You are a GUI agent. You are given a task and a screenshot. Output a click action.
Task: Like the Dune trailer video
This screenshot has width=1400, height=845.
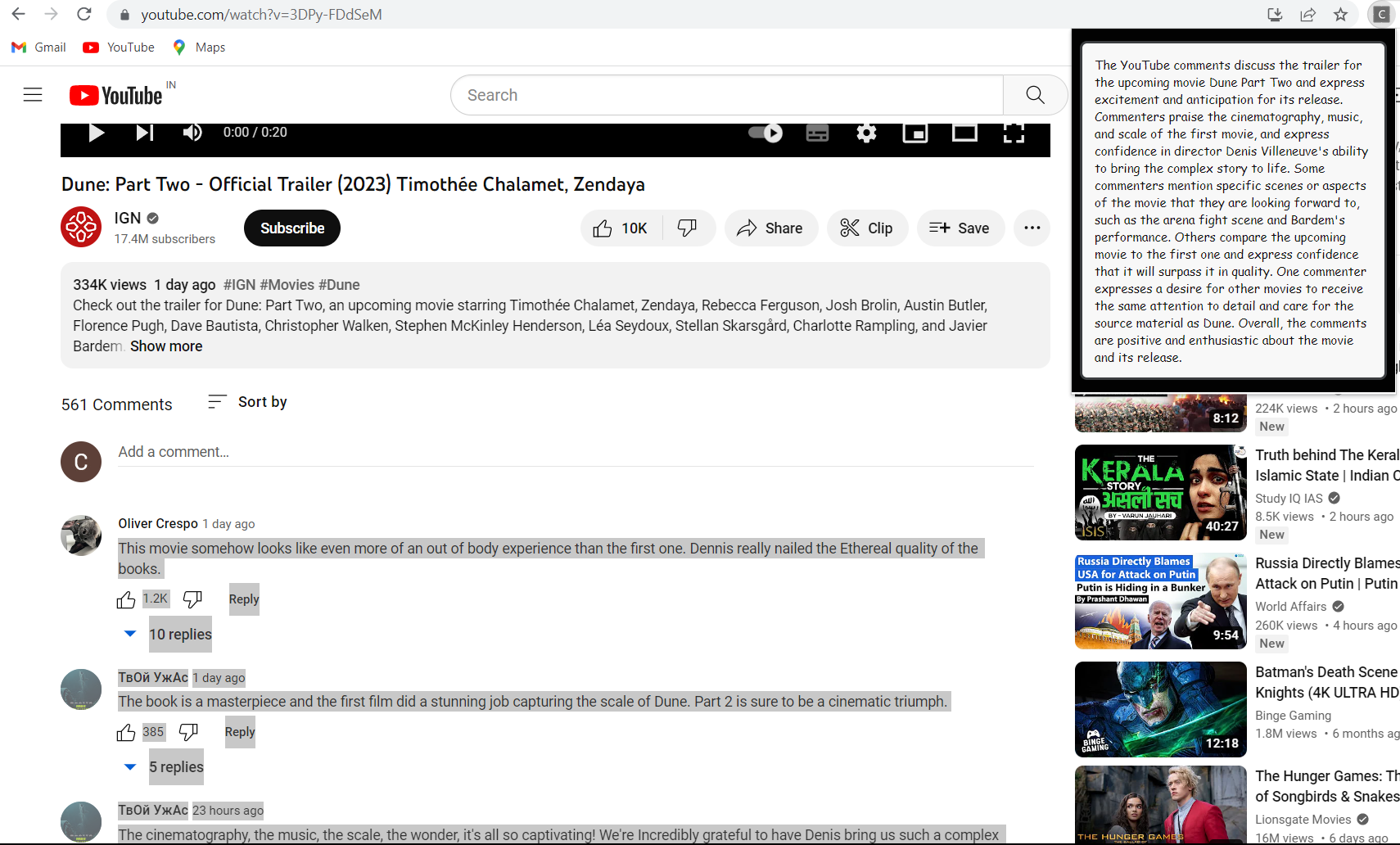(621, 228)
